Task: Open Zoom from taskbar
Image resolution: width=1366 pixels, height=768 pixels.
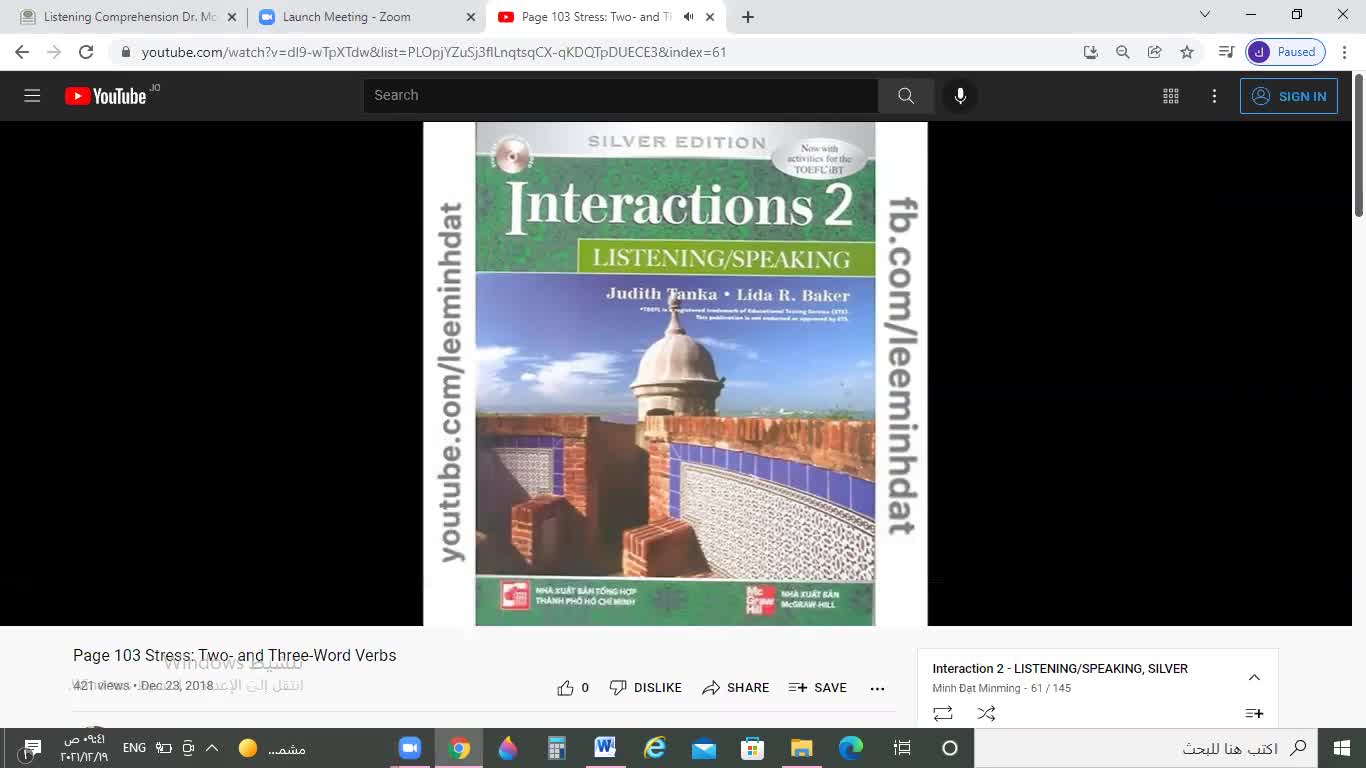Action: click(x=409, y=748)
